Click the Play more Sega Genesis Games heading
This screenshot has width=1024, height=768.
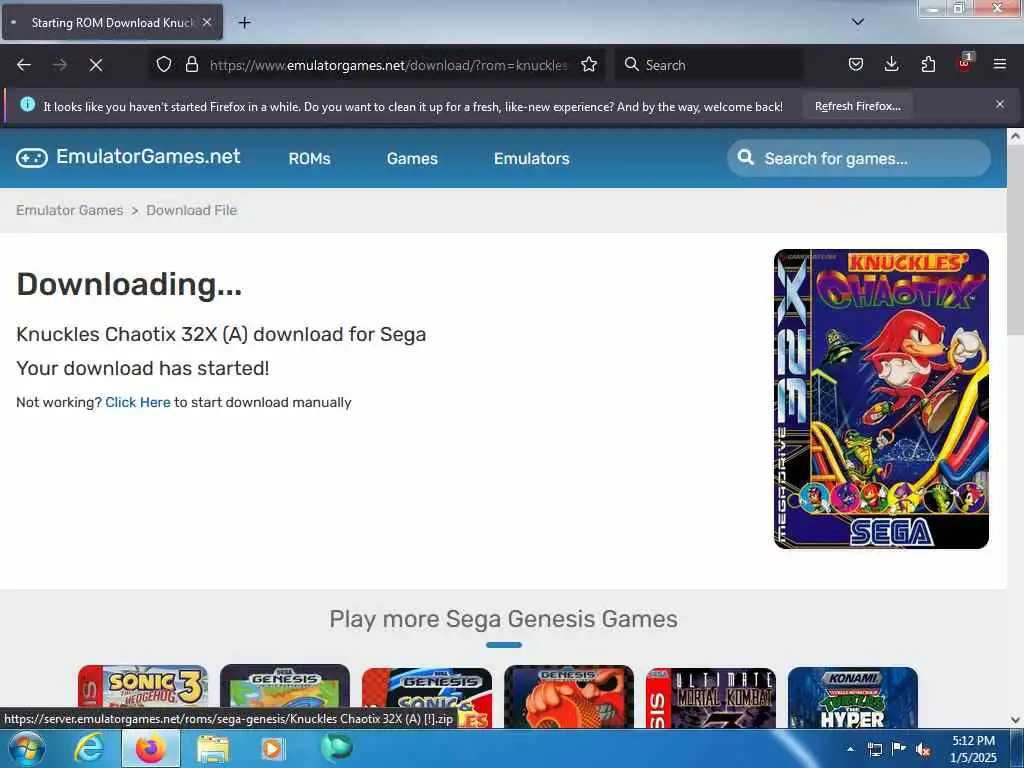point(504,618)
